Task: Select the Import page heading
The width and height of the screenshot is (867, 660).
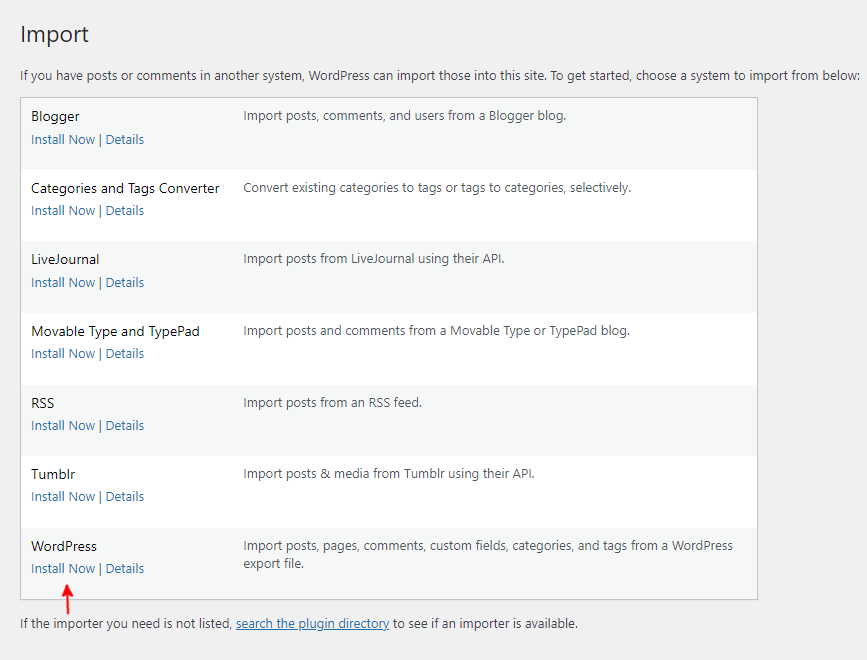Action: (x=54, y=34)
